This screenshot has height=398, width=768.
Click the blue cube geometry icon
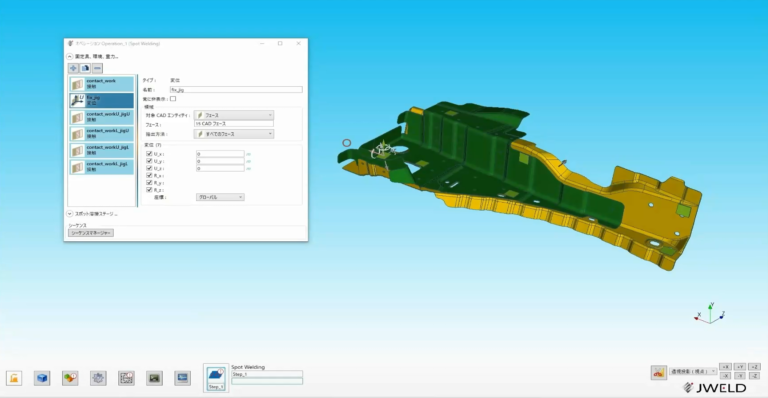(42, 378)
